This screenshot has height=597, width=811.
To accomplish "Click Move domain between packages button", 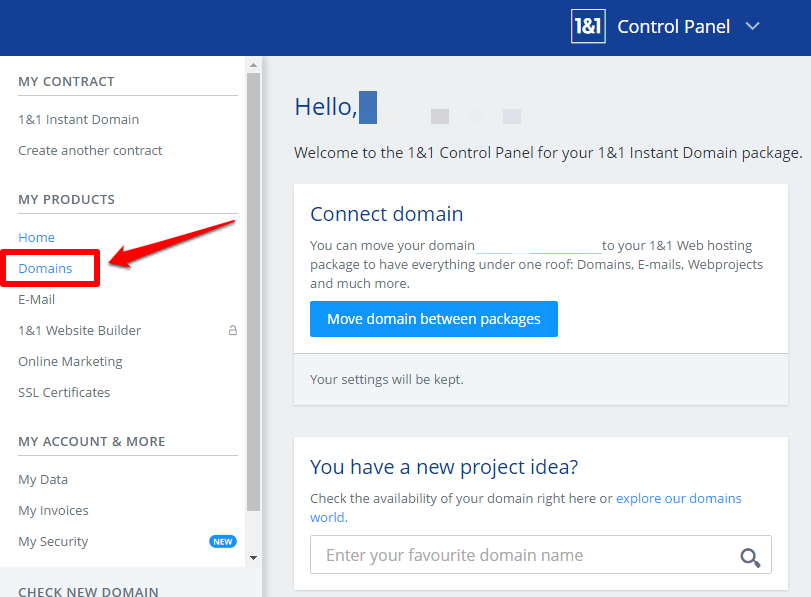I will click(x=434, y=319).
